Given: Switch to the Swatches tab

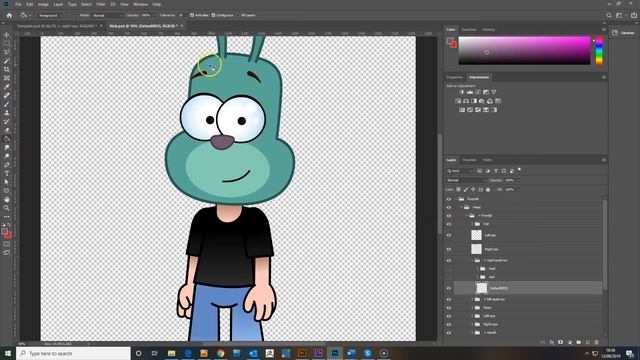Looking at the screenshot, I should click(x=469, y=30).
